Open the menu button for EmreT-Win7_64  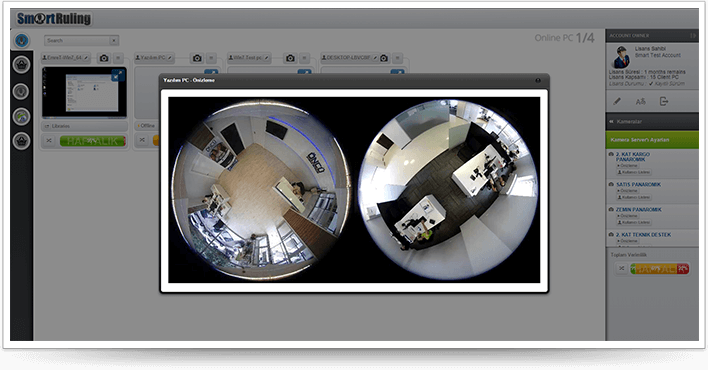(118, 58)
